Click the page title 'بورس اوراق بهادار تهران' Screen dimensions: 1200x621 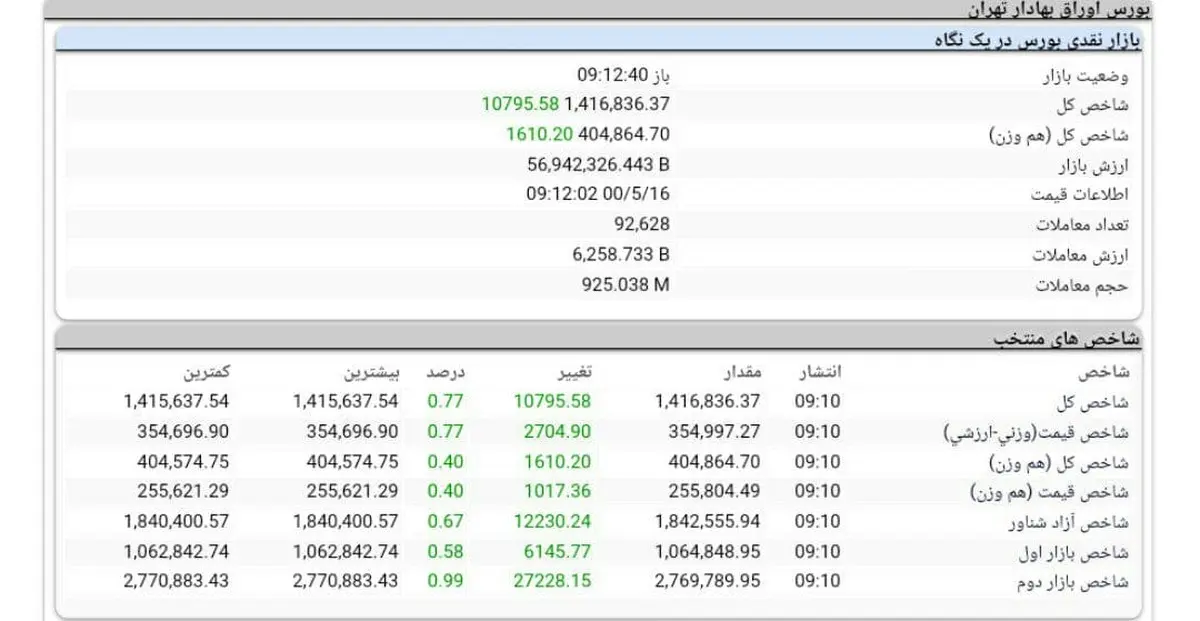click(x=1060, y=8)
